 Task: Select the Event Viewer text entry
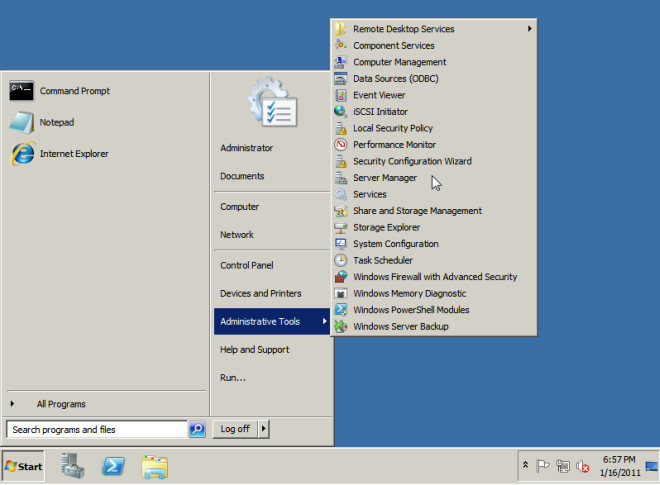click(379, 95)
